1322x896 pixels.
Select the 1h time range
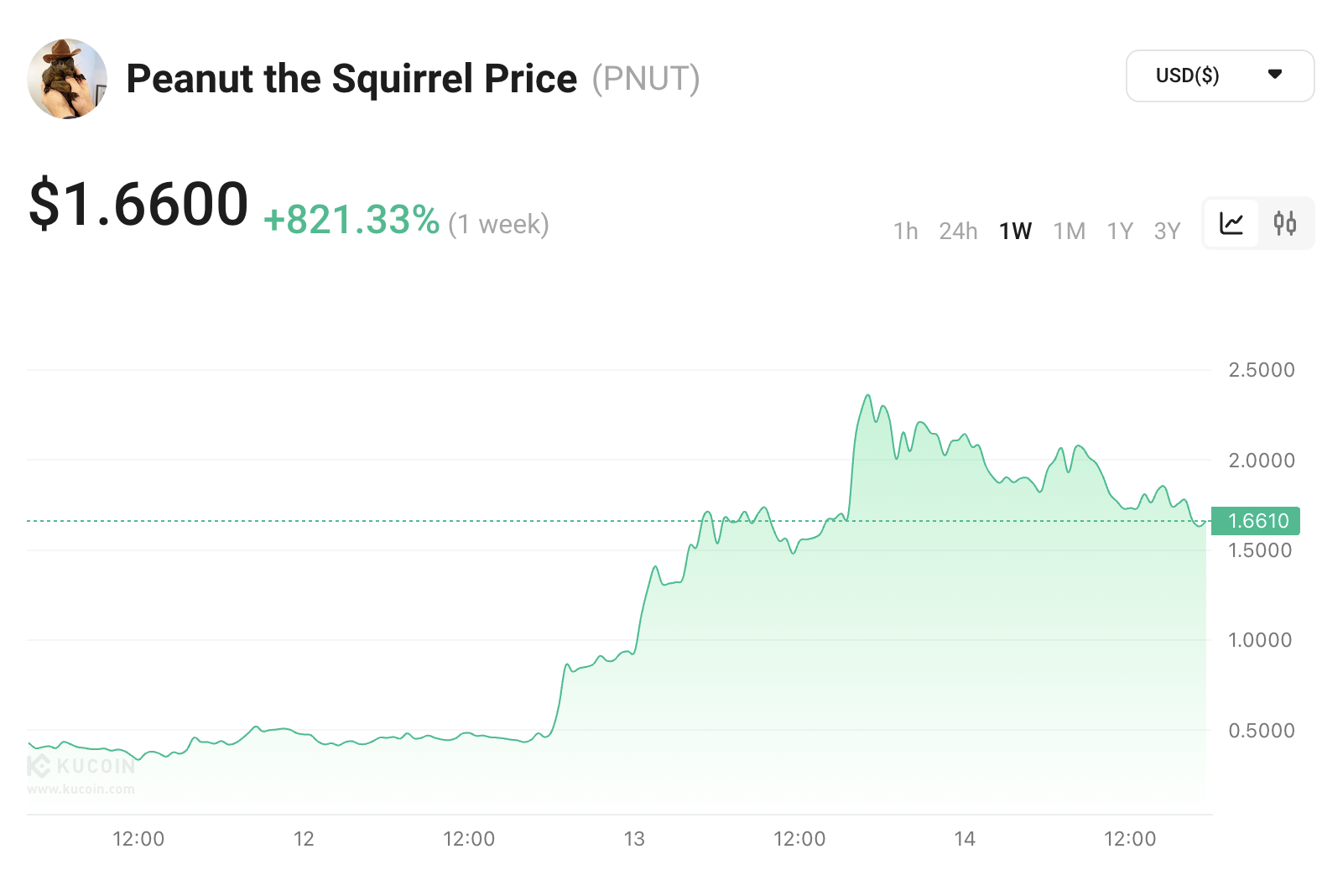coord(905,231)
